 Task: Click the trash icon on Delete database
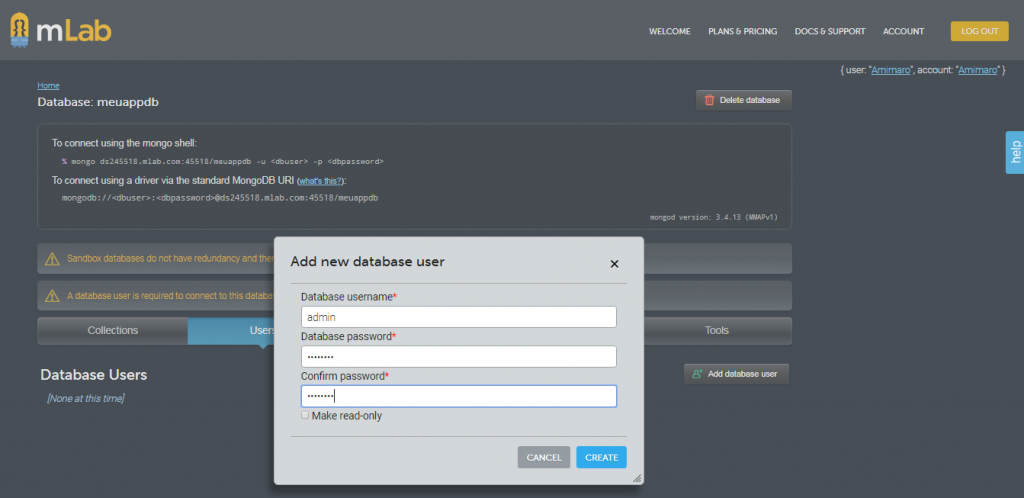point(710,100)
